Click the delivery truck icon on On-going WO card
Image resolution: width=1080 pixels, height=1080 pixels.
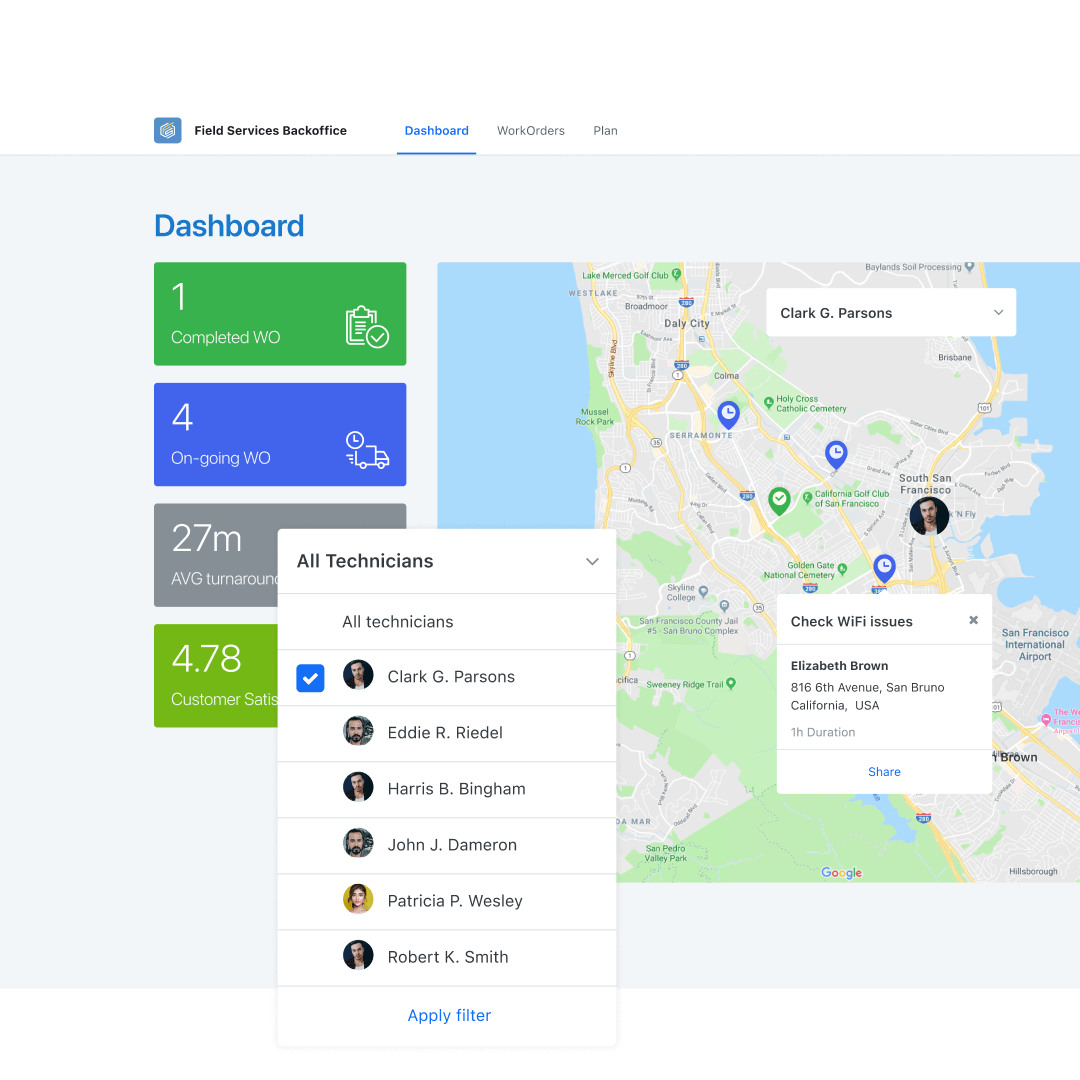tap(369, 451)
